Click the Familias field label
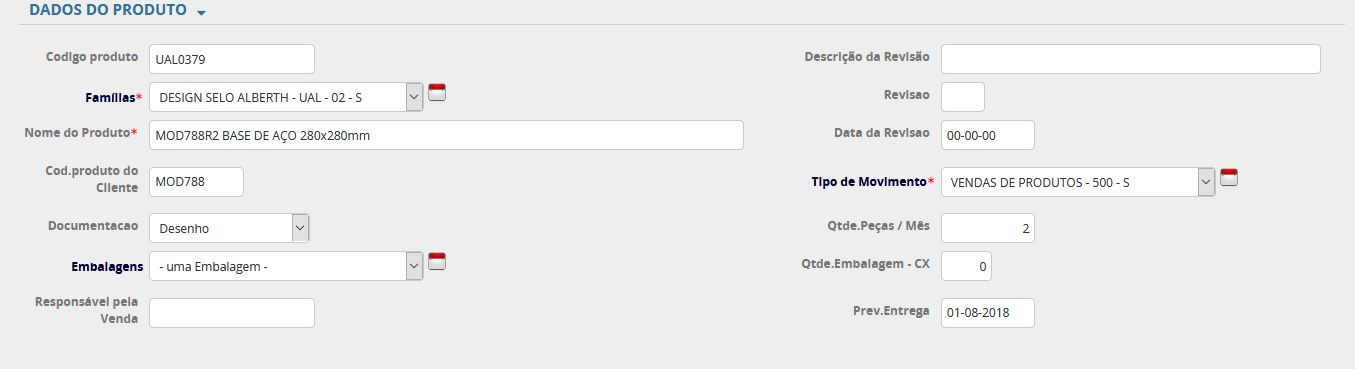Screen dimensions: 1355x369 pyautogui.click(x=112, y=96)
